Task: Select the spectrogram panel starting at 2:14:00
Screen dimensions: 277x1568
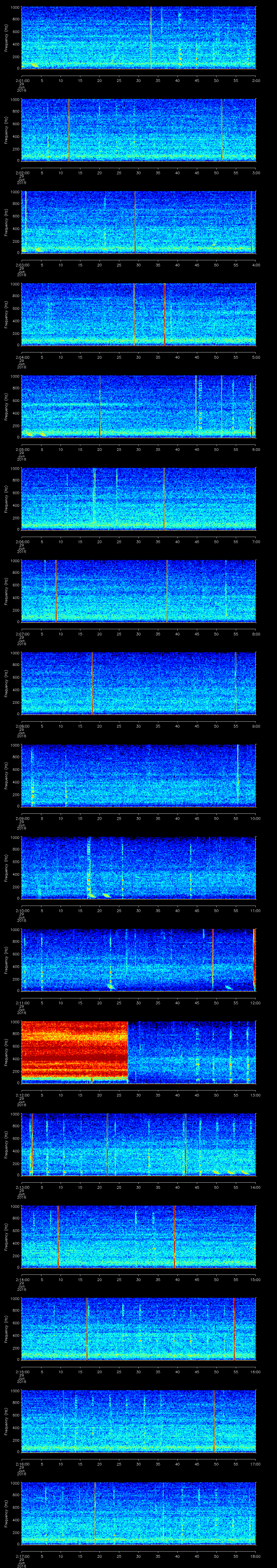Action: pyautogui.click(x=138, y=1237)
